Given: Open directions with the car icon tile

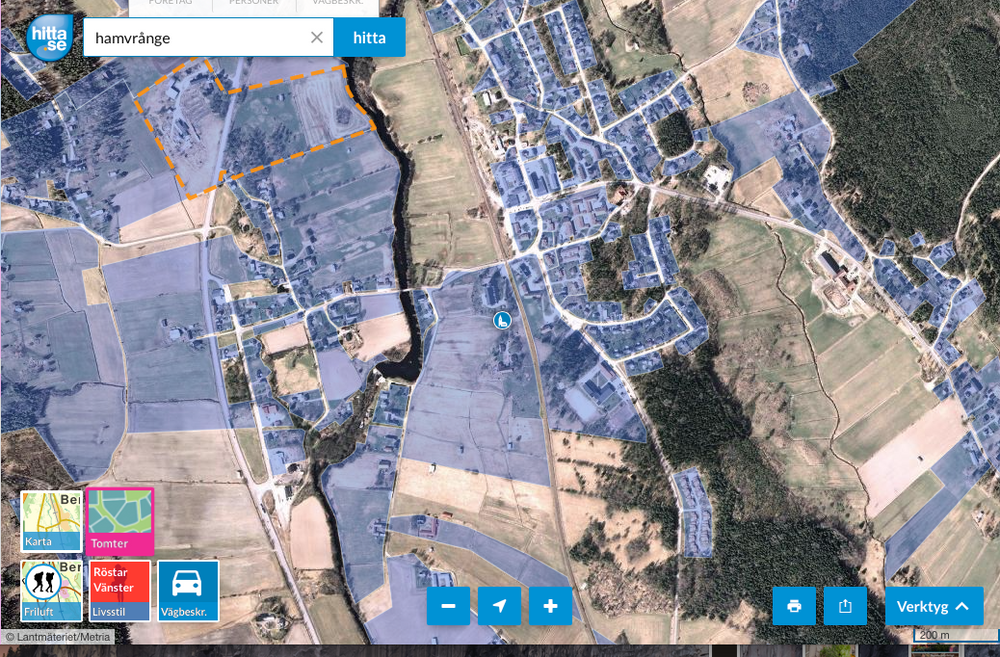Looking at the screenshot, I should (188, 590).
